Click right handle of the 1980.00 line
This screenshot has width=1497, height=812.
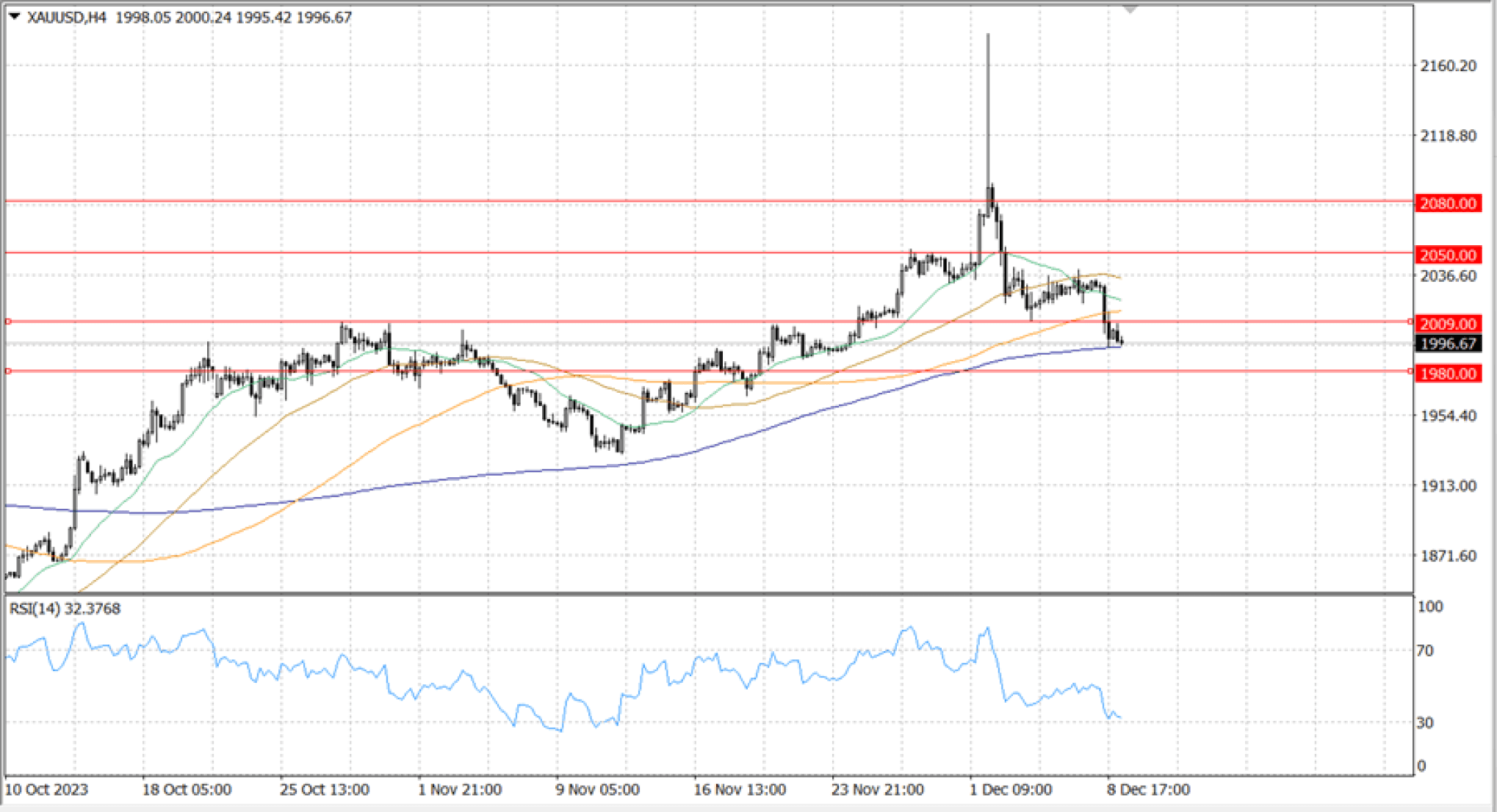[x=1410, y=371]
